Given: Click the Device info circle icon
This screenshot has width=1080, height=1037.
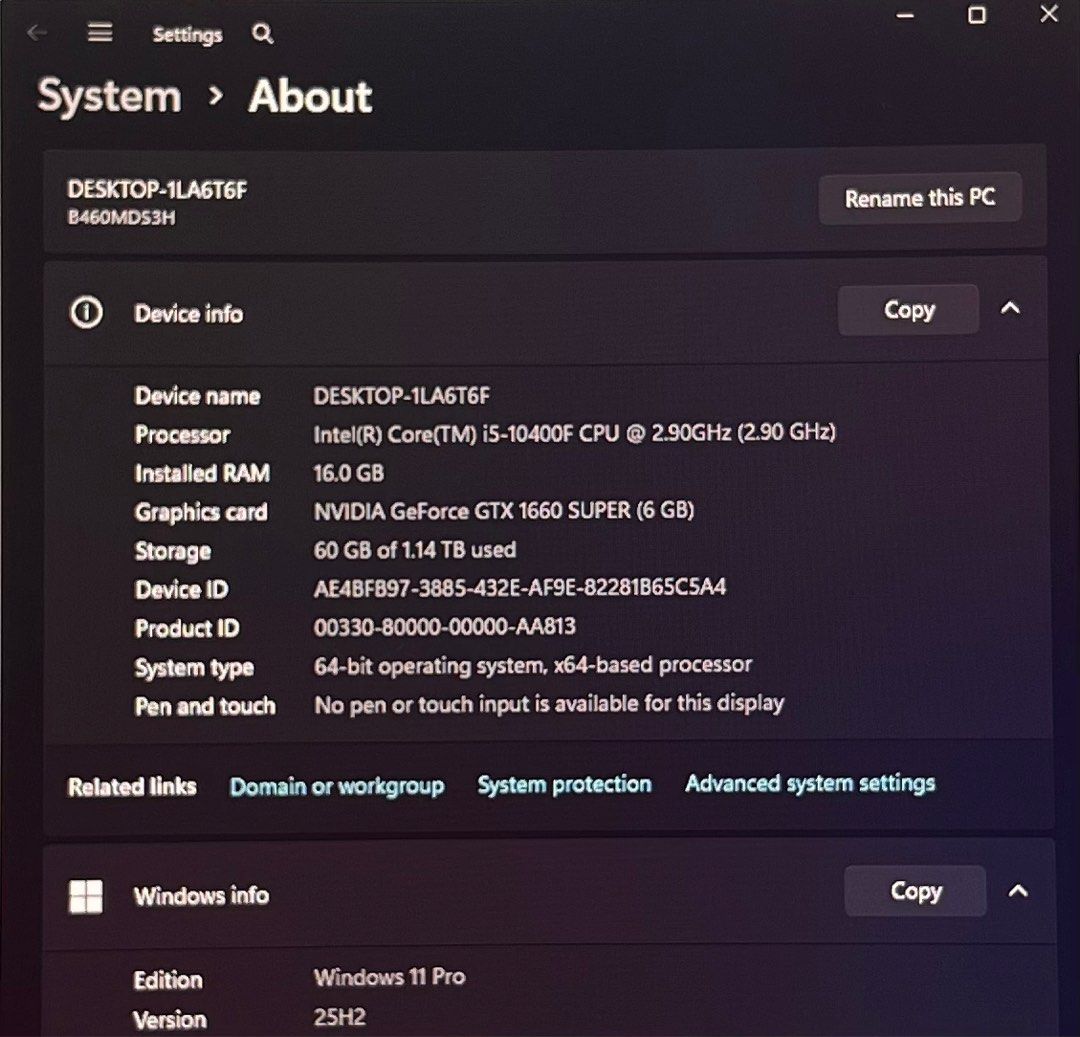Looking at the screenshot, I should (86, 313).
